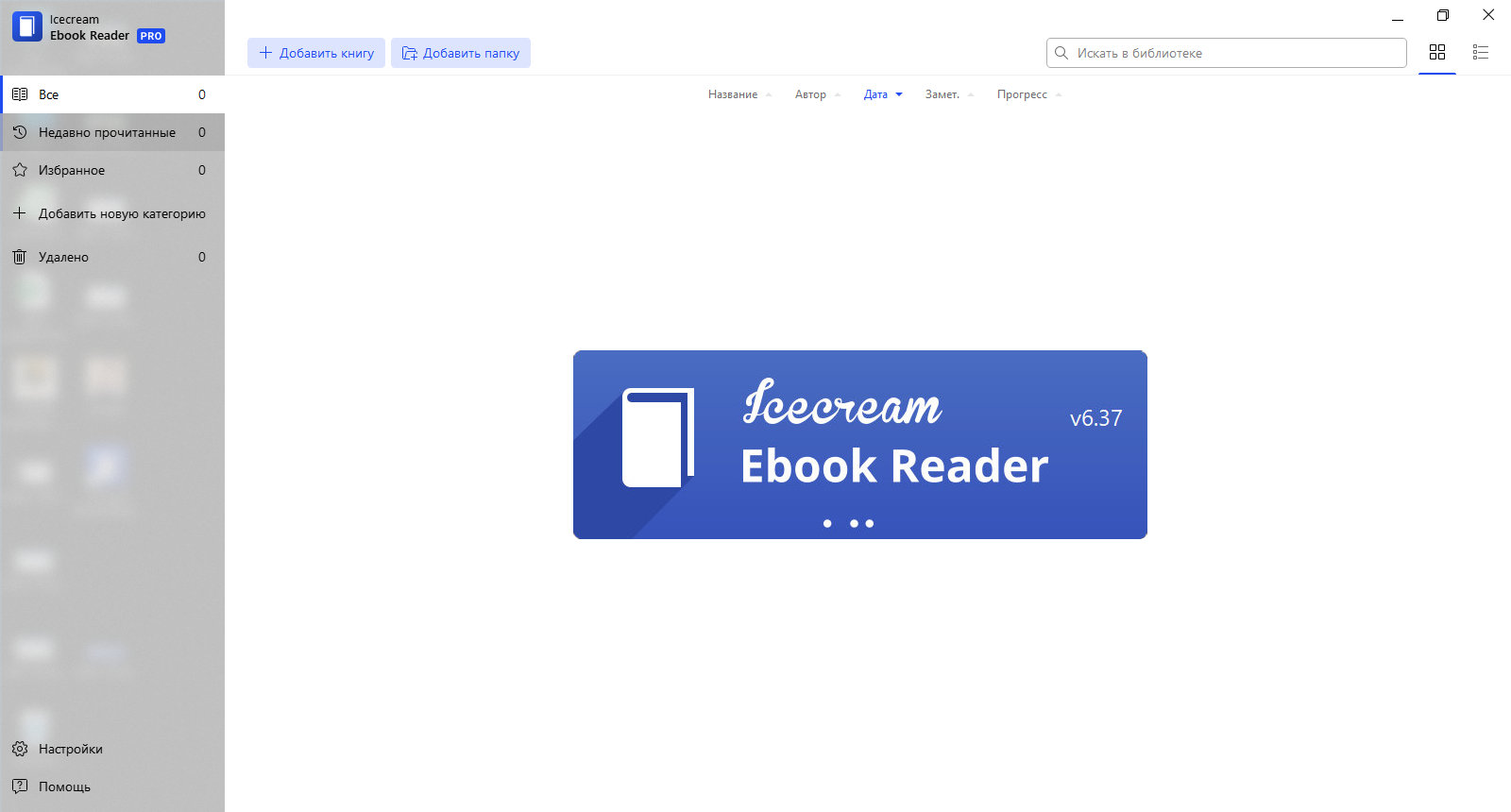This screenshot has width=1511, height=812.
Task: Click the trash bin icon beside Удалено
Action: (20, 257)
